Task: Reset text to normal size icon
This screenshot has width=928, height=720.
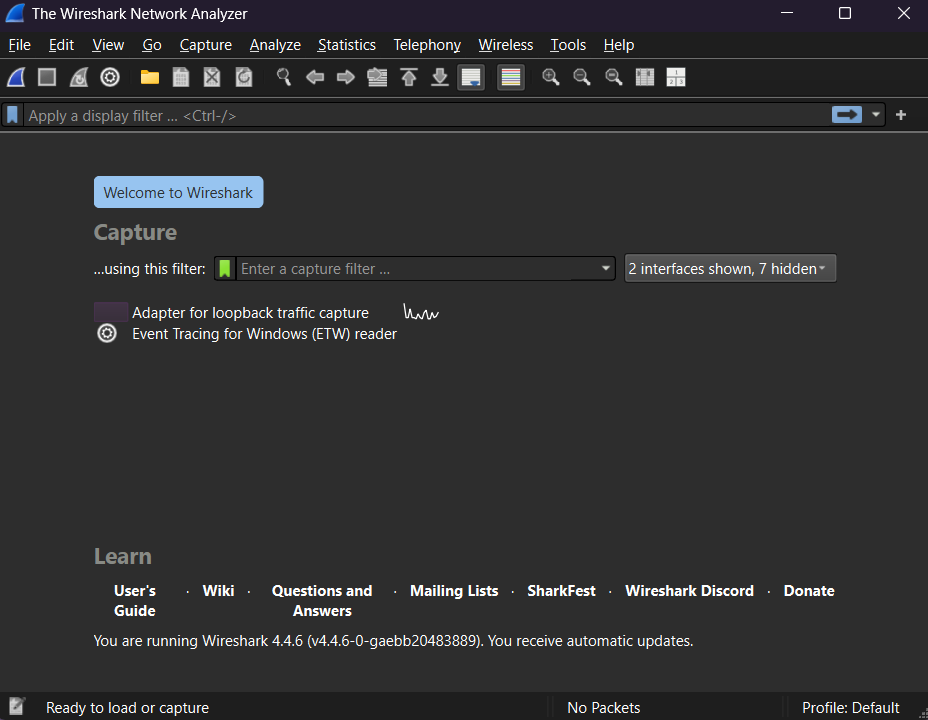Action: point(614,77)
